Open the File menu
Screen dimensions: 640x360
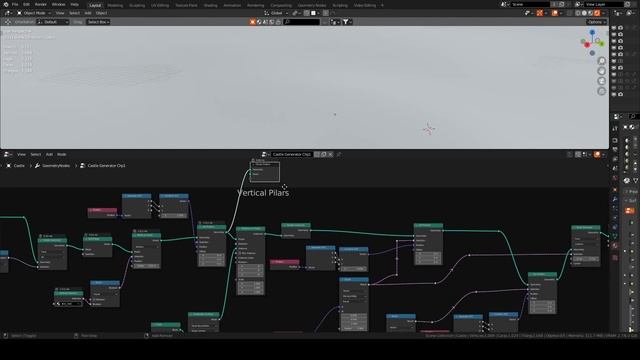point(15,4)
